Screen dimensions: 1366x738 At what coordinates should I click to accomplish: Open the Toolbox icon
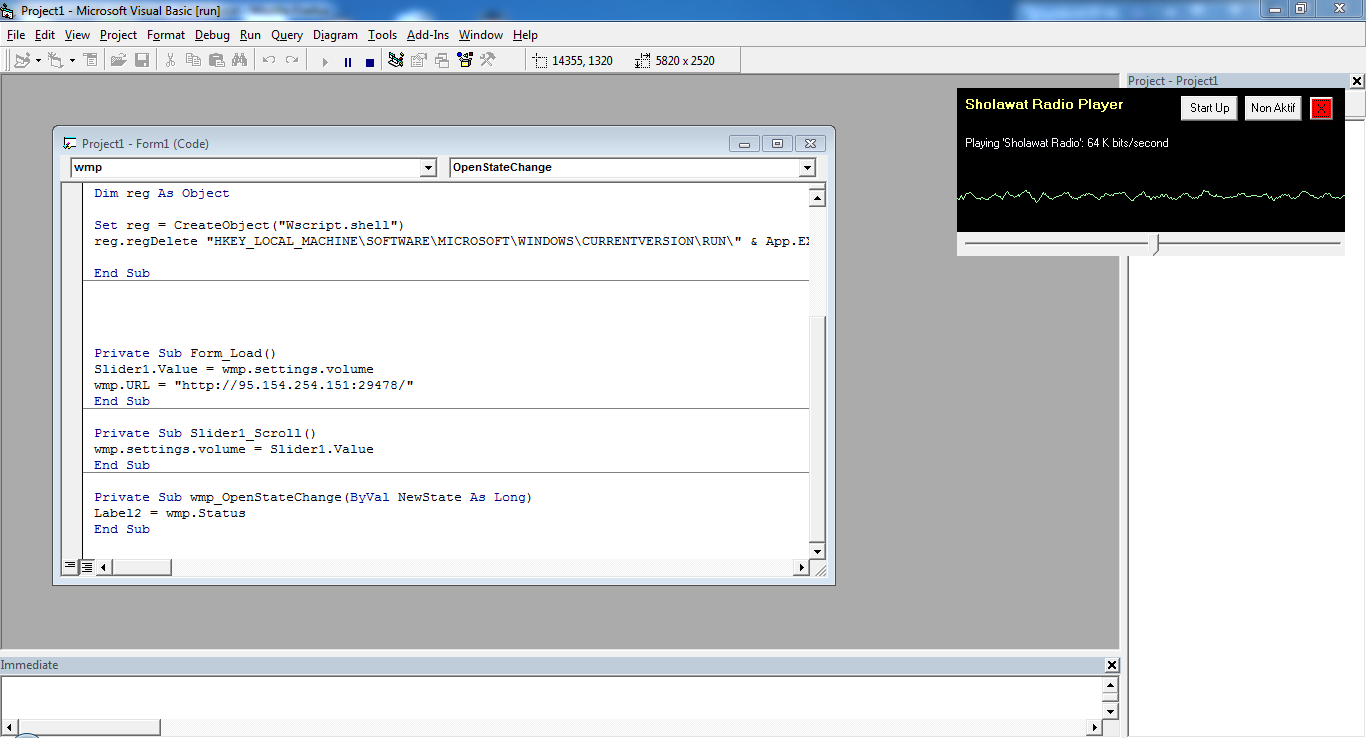(x=489, y=60)
